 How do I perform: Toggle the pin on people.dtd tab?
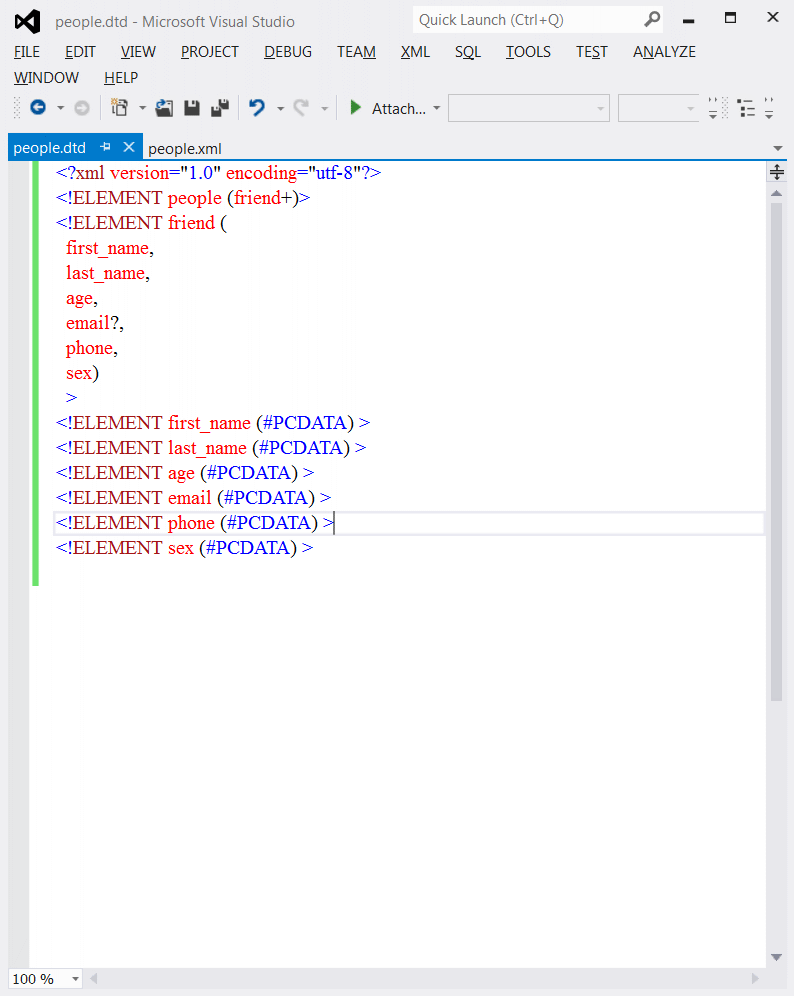[105, 147]
